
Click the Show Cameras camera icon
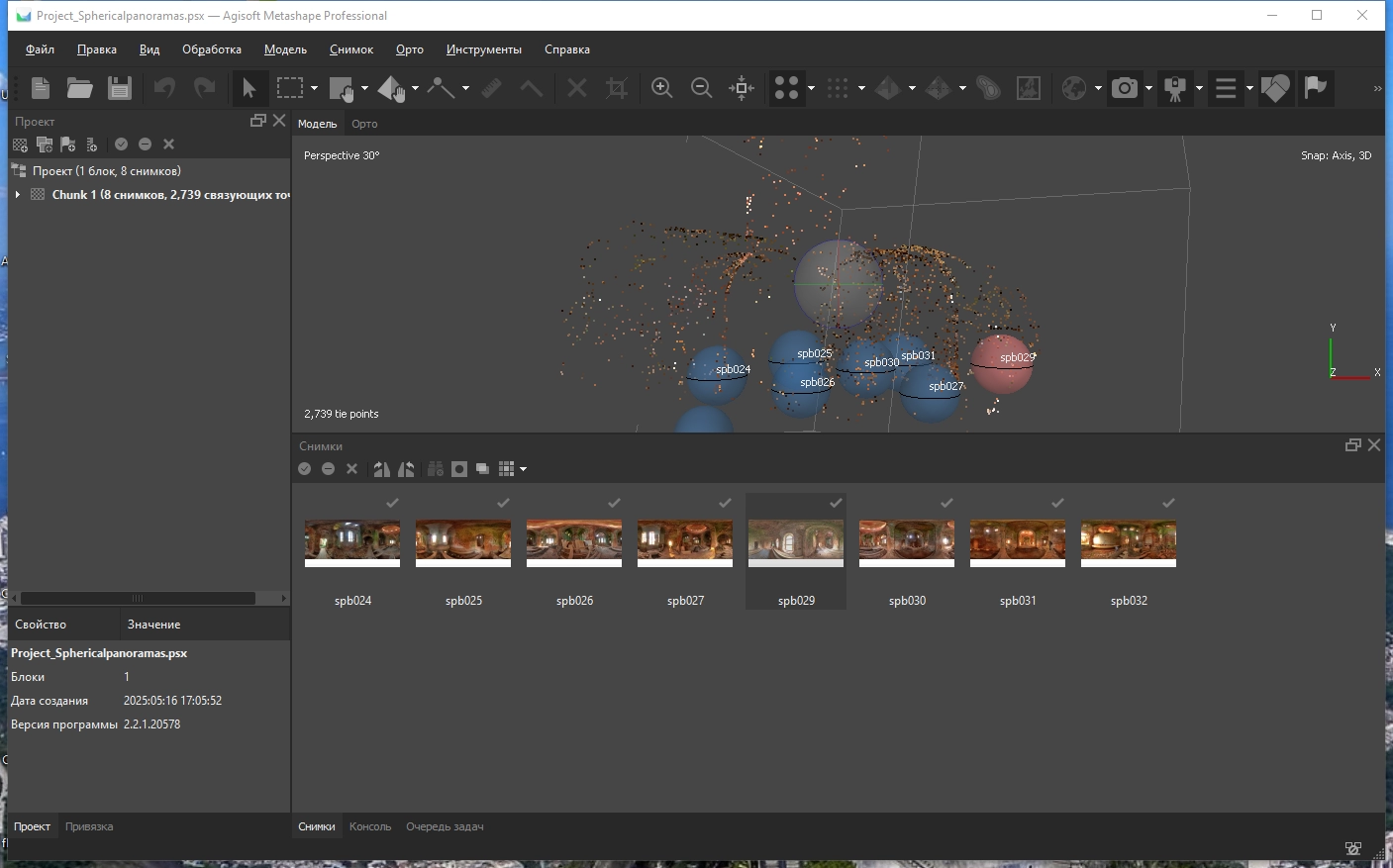click(1125, 88)
